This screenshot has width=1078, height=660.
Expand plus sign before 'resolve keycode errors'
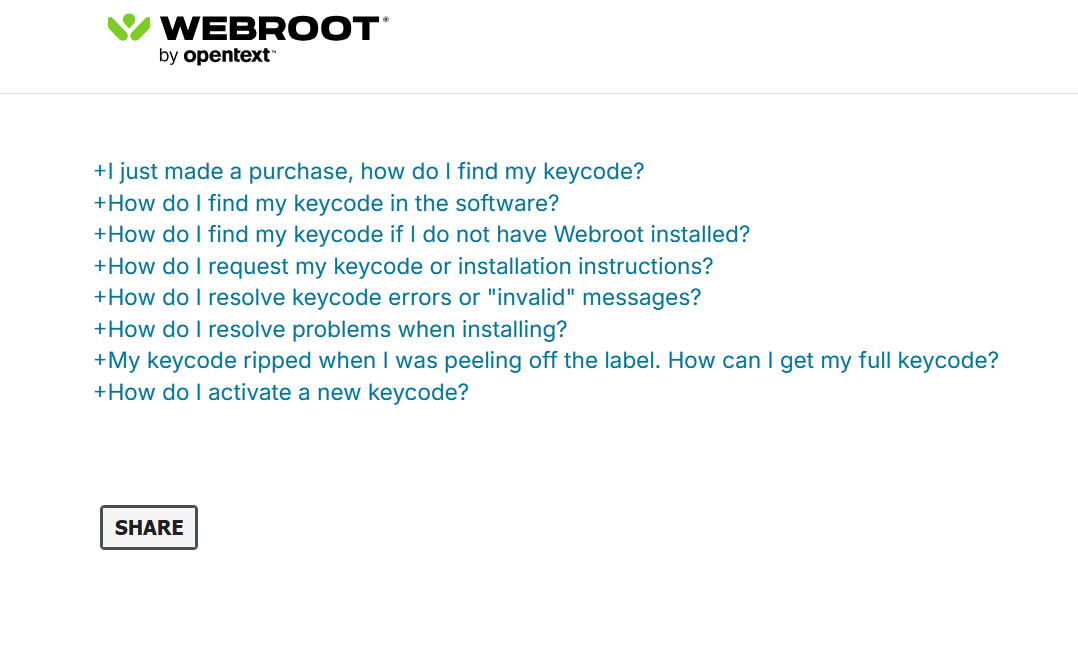[100, 298]
